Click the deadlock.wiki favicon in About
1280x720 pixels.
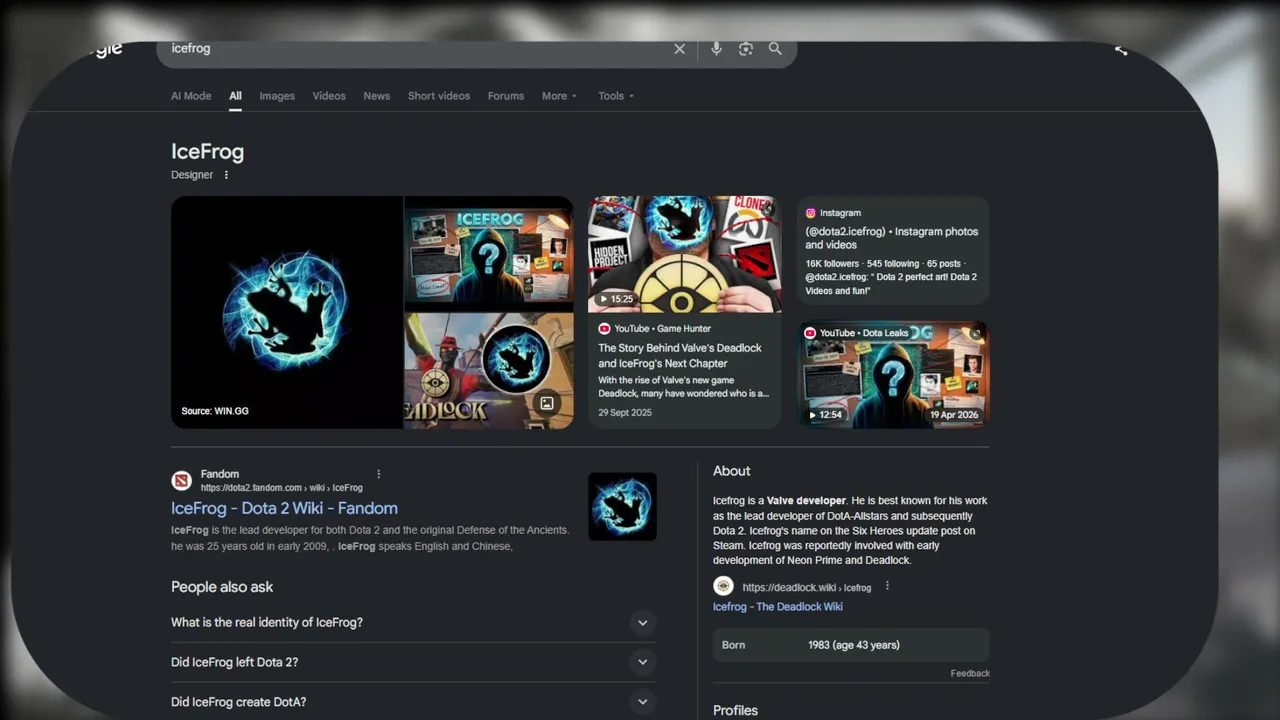click(723, 587)
